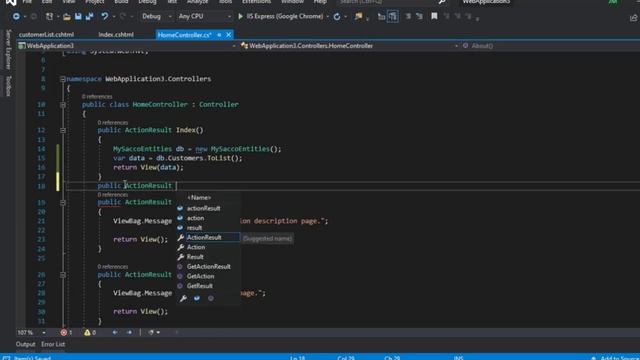The width and height of the screenshot is (640, 360).
Task: Click the 0 references link above line 26
Action: pyautogui.click(x=113, y=267)
